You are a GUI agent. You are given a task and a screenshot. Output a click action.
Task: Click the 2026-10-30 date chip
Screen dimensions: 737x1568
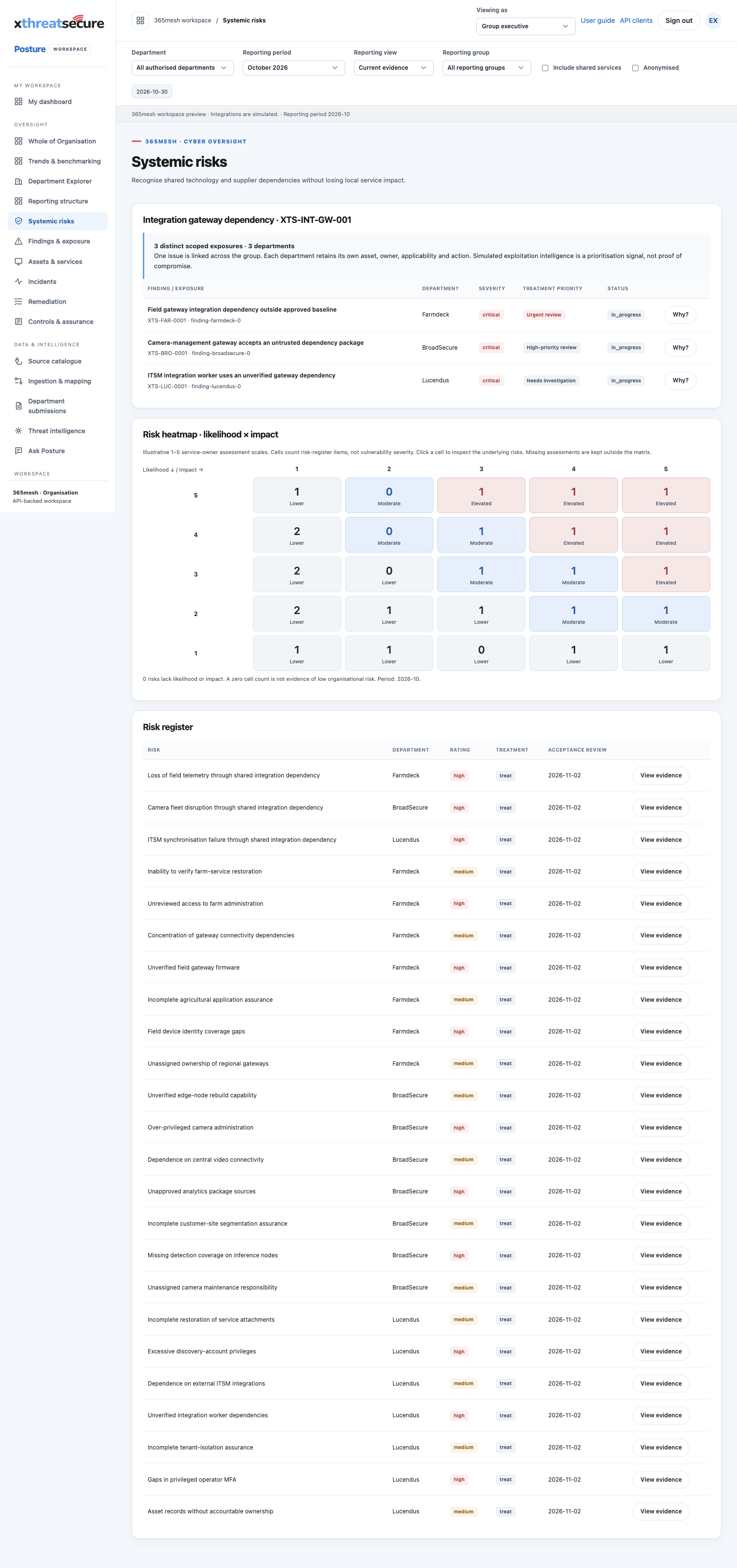pyautogui.click(x=152, y=92)
